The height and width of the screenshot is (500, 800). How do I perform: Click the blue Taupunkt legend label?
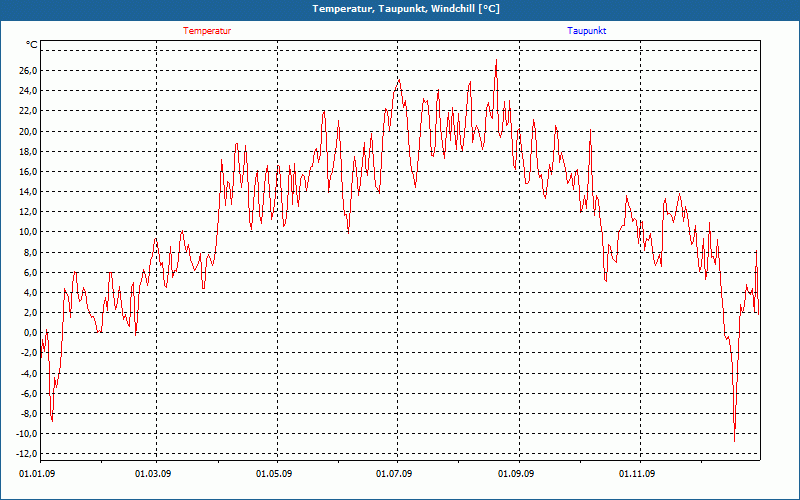[587, 31]
